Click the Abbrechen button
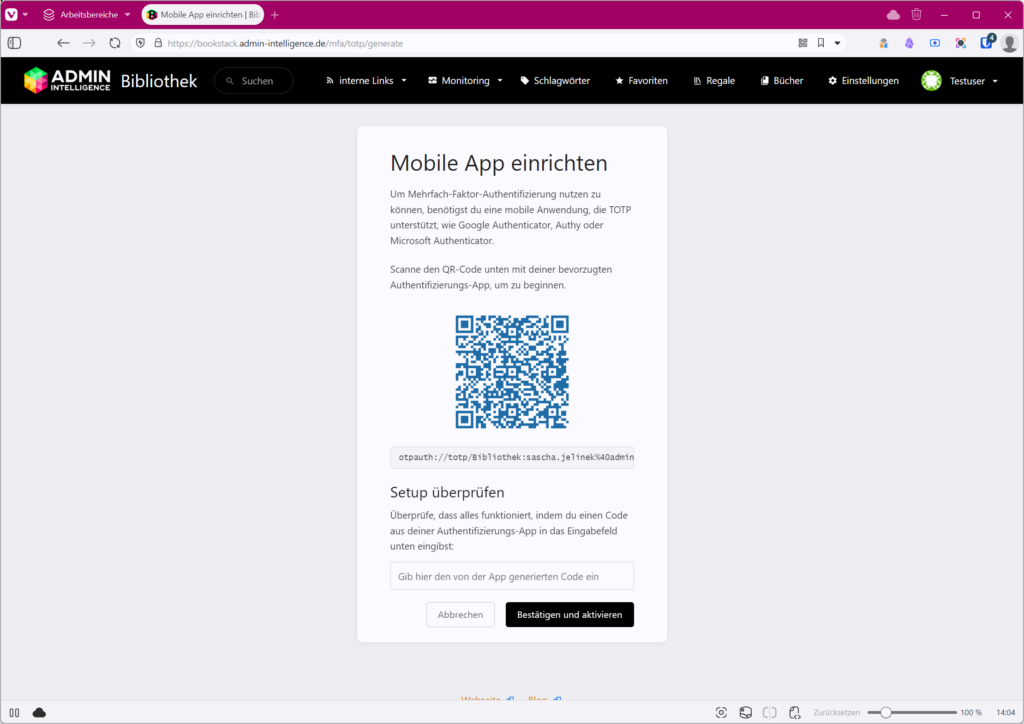Screen dimensions: 1024x724 coord(460,614)
